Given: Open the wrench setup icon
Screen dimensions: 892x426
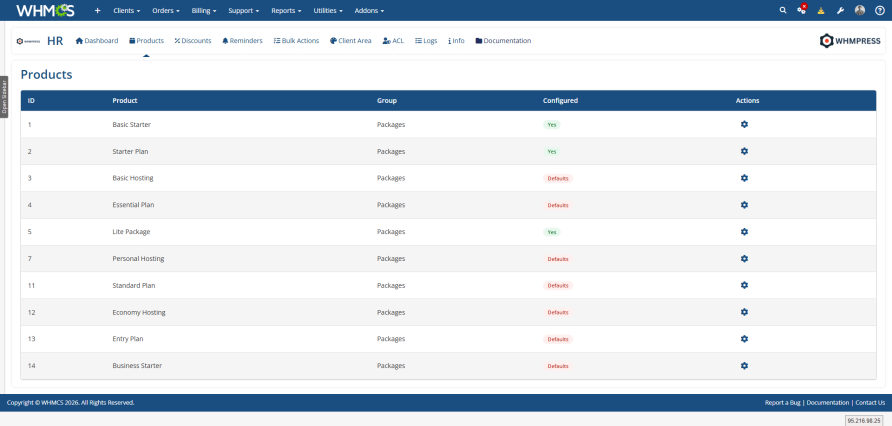Looking at the screenshot, I should [840, 10].
